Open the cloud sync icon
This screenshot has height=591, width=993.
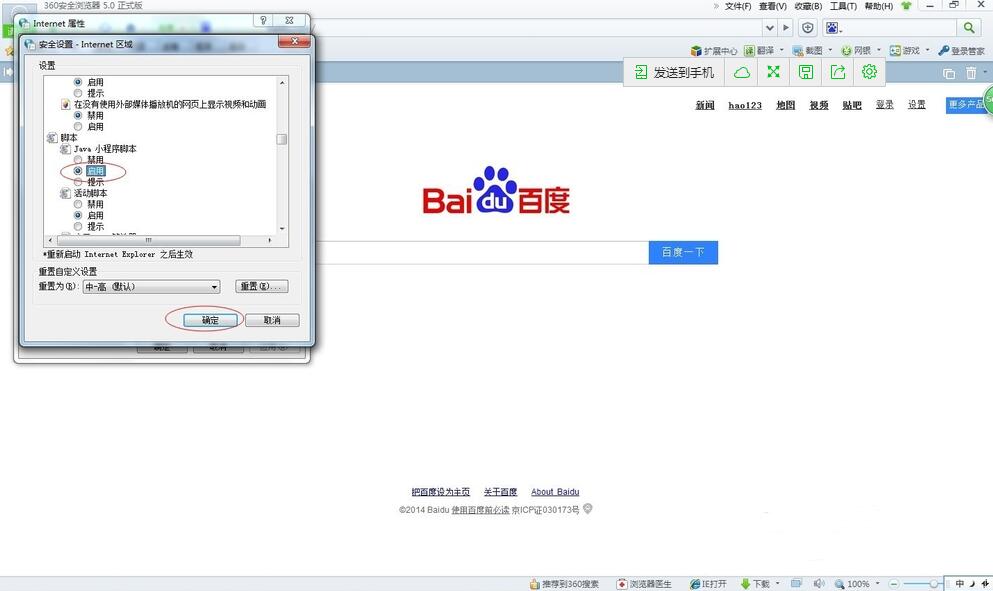tap(742, 72)
